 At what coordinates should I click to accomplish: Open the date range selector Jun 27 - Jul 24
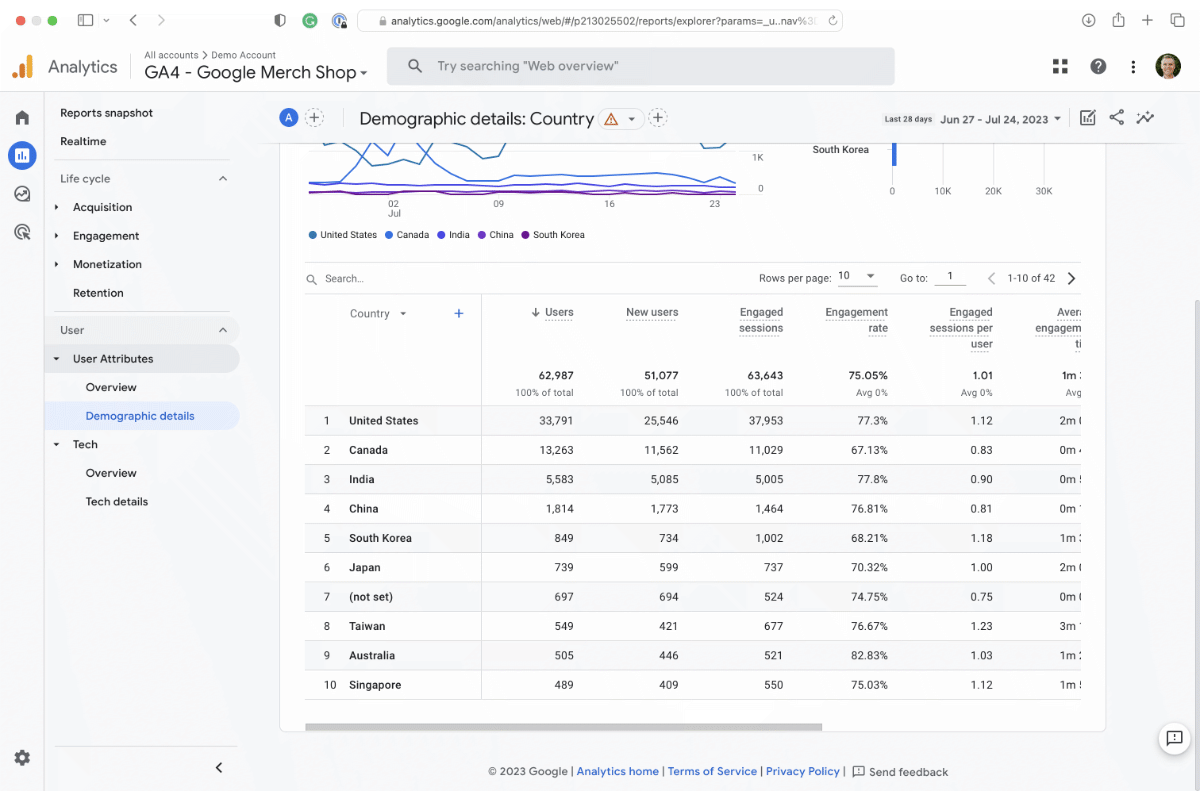[x=1000, y=118]
